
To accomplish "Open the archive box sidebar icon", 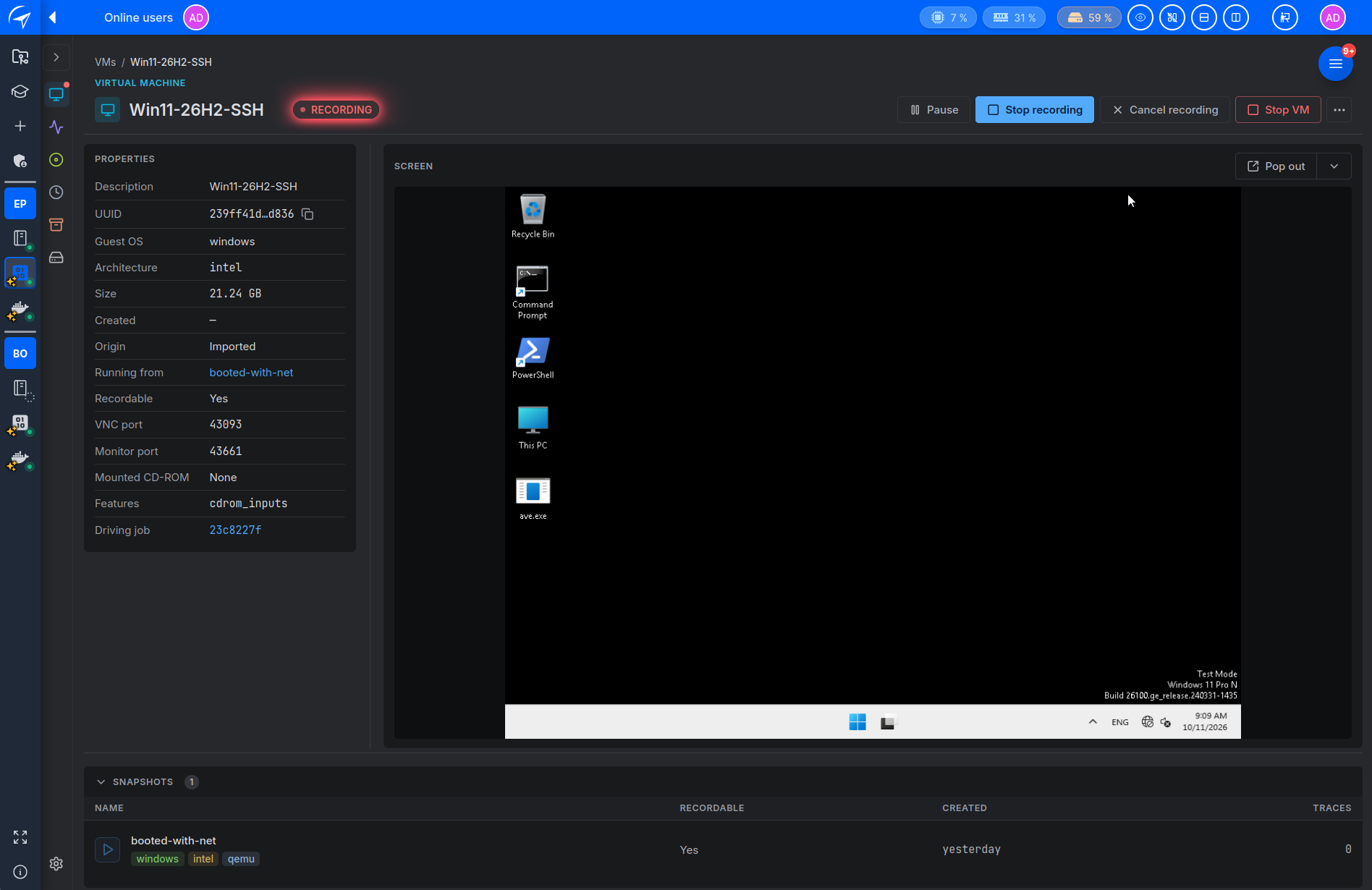I will click(56, 225).
